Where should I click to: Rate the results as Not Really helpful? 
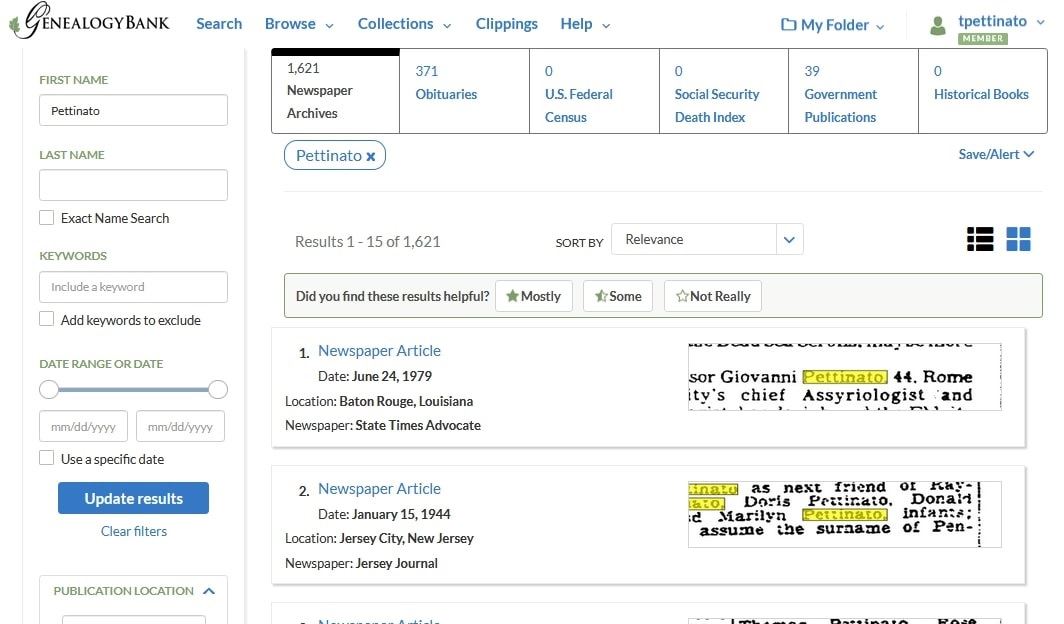[x=712, y=296]
